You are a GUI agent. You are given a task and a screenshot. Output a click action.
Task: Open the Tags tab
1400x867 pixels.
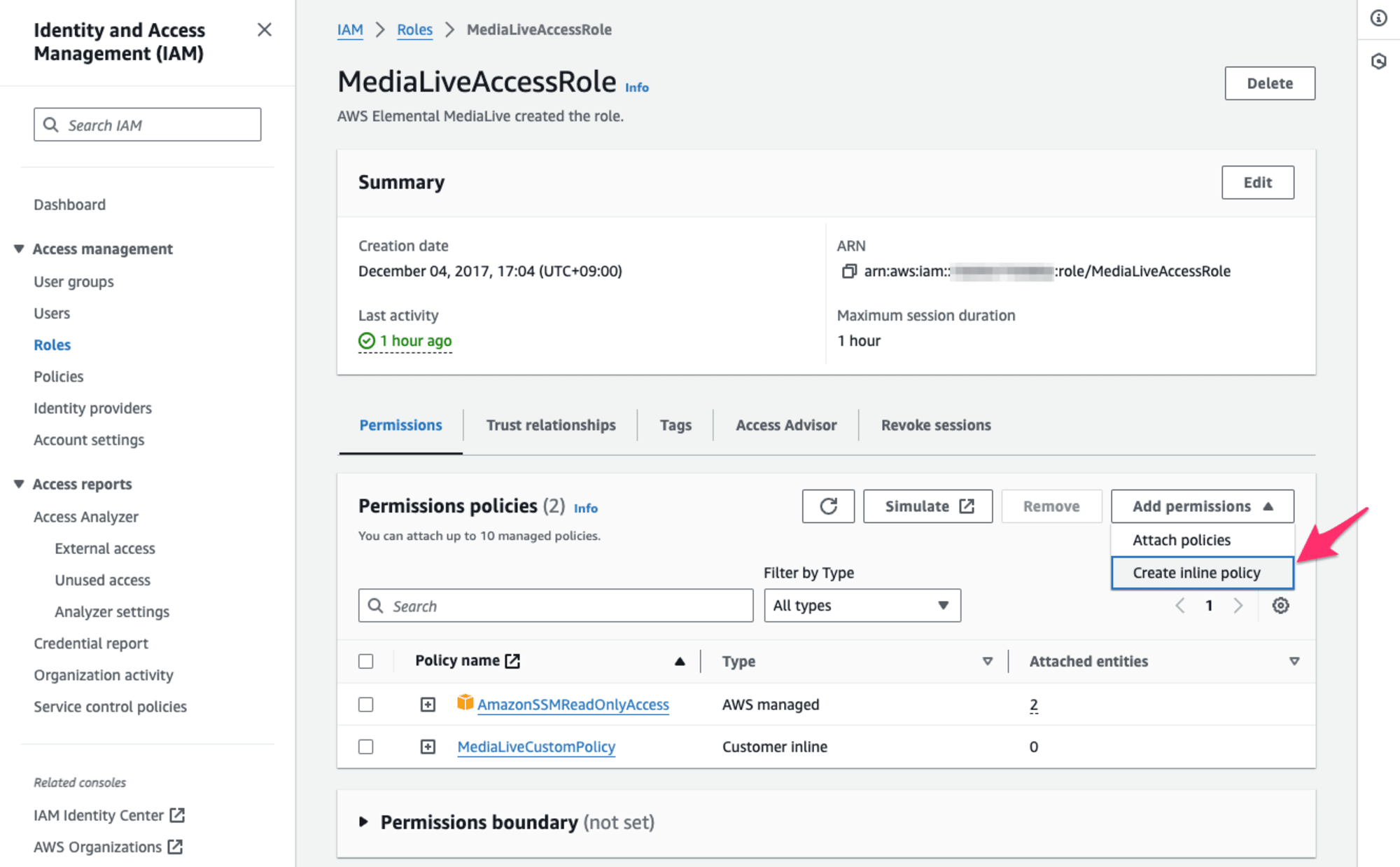675,425
